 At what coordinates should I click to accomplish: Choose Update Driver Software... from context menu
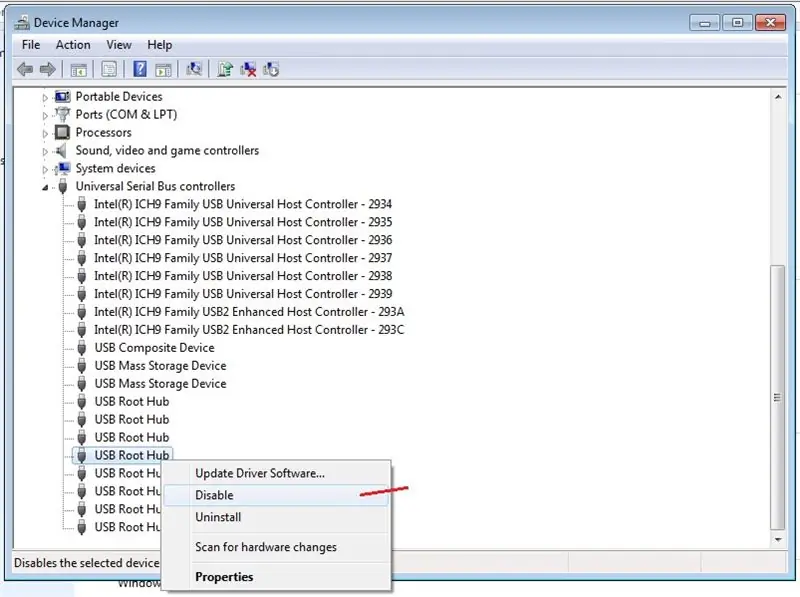tap(276, 474)
